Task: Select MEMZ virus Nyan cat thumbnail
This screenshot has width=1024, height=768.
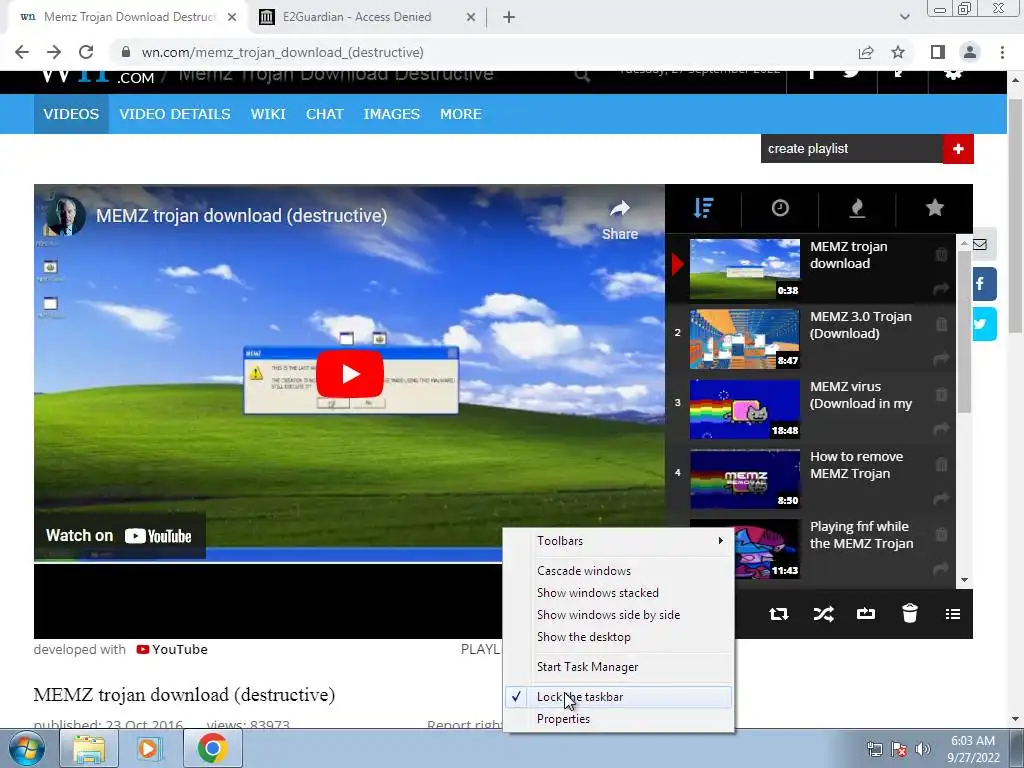Action: [744, 409]
